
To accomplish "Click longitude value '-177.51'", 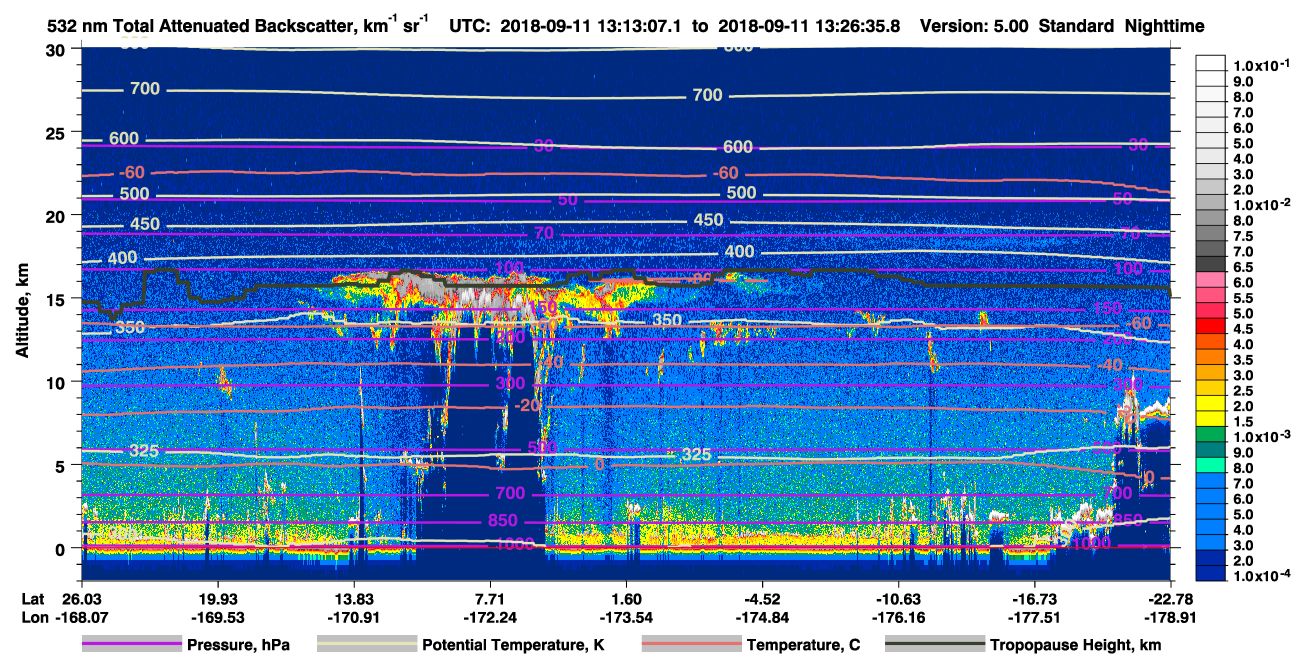I will pos(1035,617).
